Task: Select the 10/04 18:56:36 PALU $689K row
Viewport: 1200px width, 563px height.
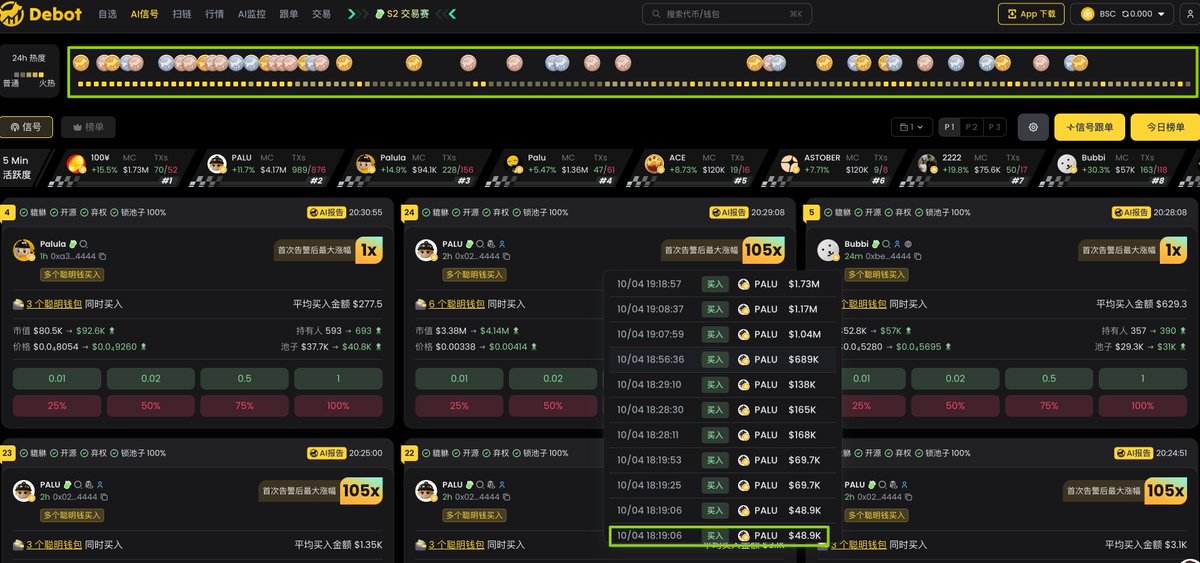Action: pyautogui.click(x=720, y=359)
